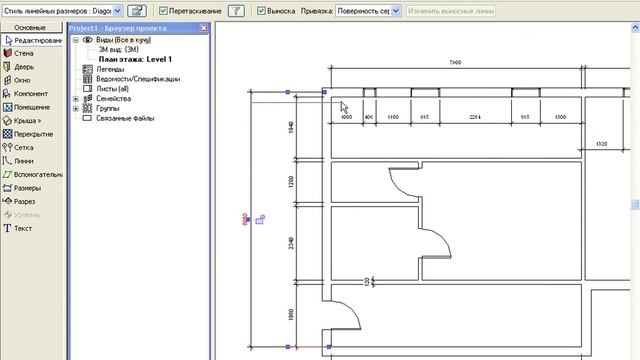The width and height of the screenshot is (640, 360).
Task: Click the 7900 dimension value
Action: pyautogui.click(x=455, y=62)
